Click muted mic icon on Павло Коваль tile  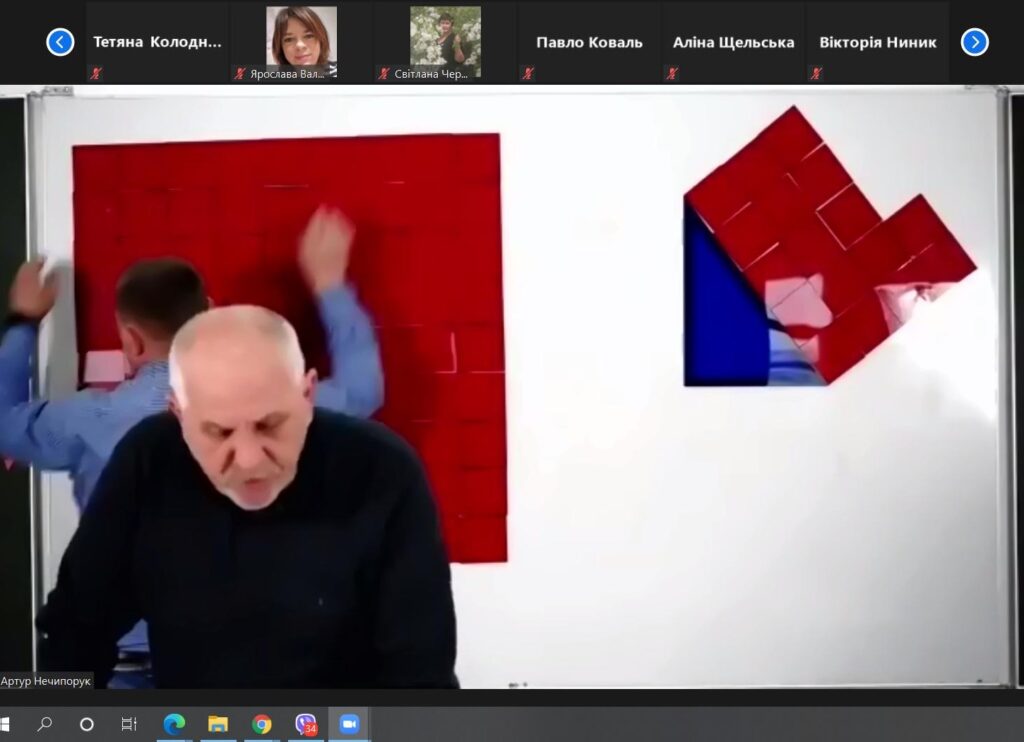[528, 73]
